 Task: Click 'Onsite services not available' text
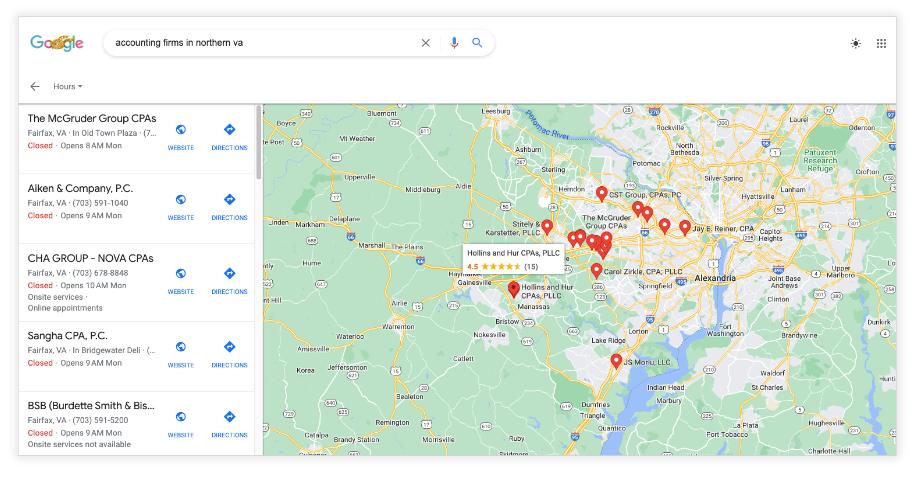(79, 445)
